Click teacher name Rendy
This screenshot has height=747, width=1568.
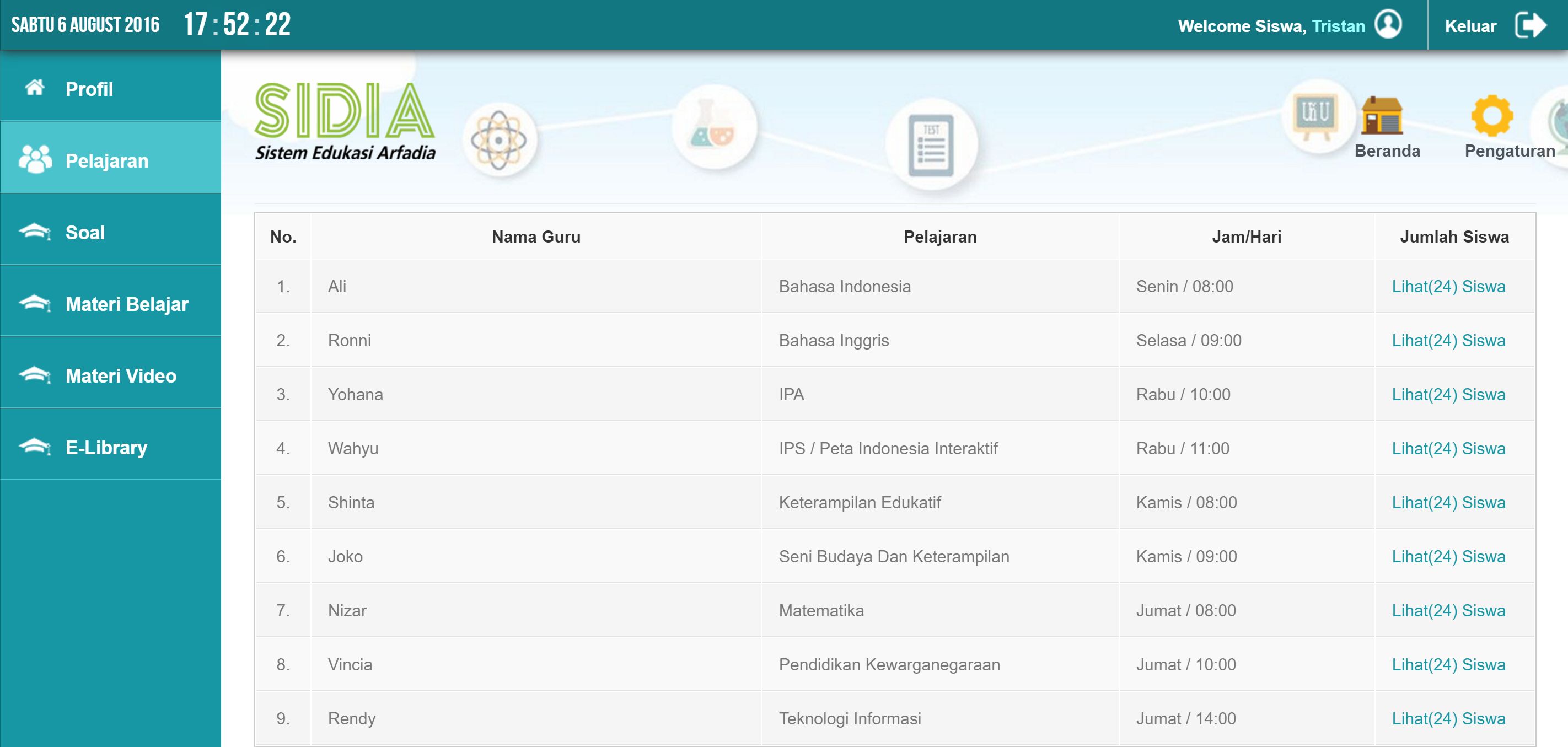(x=352, y=719)
